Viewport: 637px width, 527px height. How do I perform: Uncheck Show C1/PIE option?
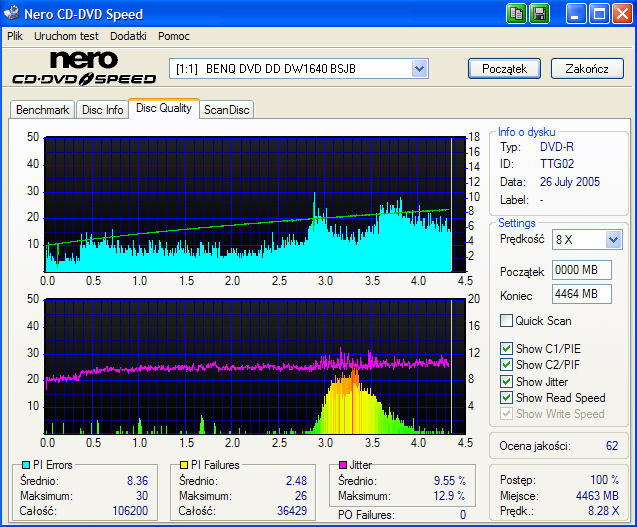point(506,349)
